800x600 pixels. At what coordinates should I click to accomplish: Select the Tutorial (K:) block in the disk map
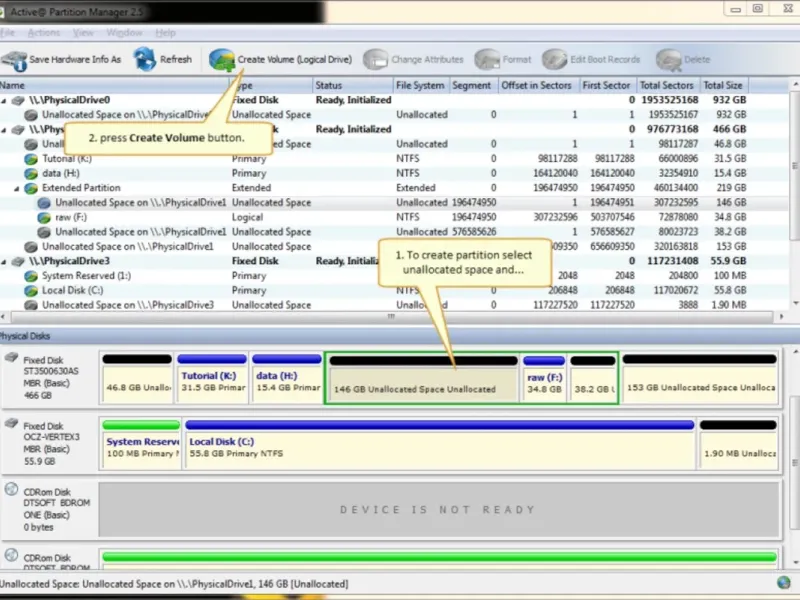[212, 378]
